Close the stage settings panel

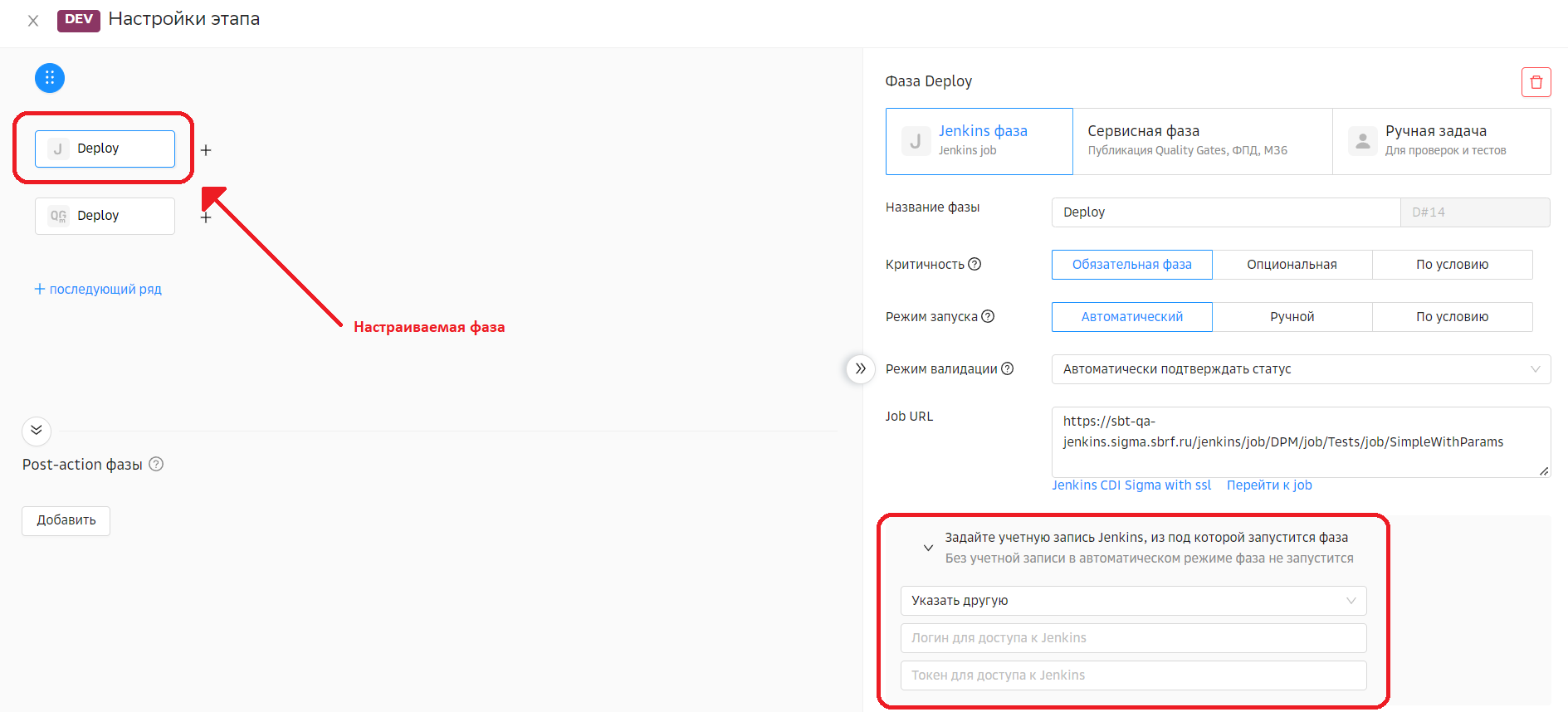(x=33, y=21)
